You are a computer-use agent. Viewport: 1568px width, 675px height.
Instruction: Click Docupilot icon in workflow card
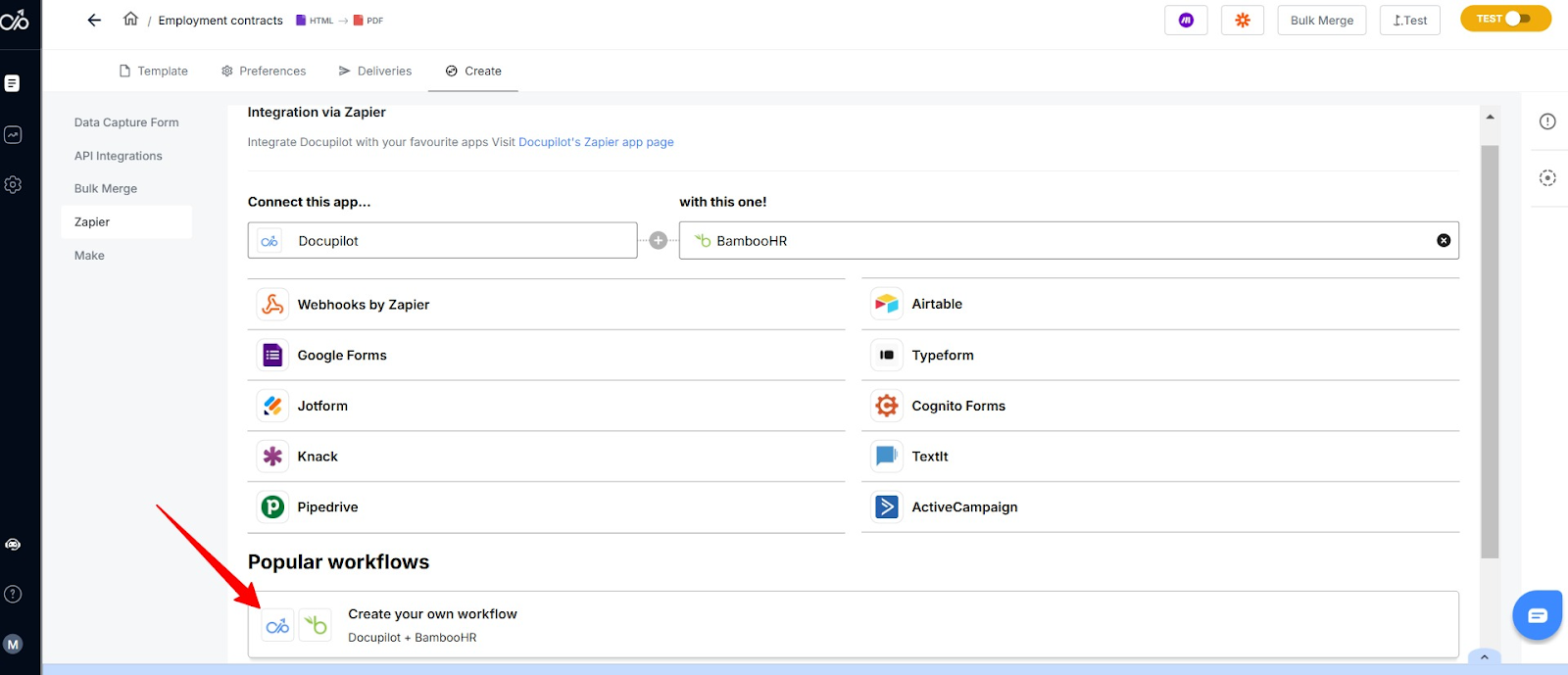[277, 625]
